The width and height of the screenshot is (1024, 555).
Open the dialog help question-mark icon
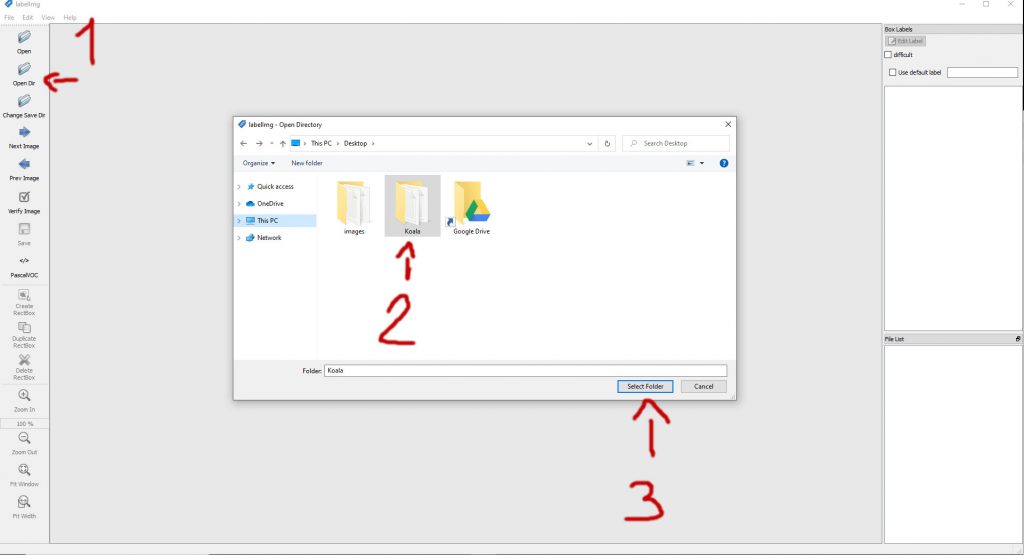tap(724, 163)
